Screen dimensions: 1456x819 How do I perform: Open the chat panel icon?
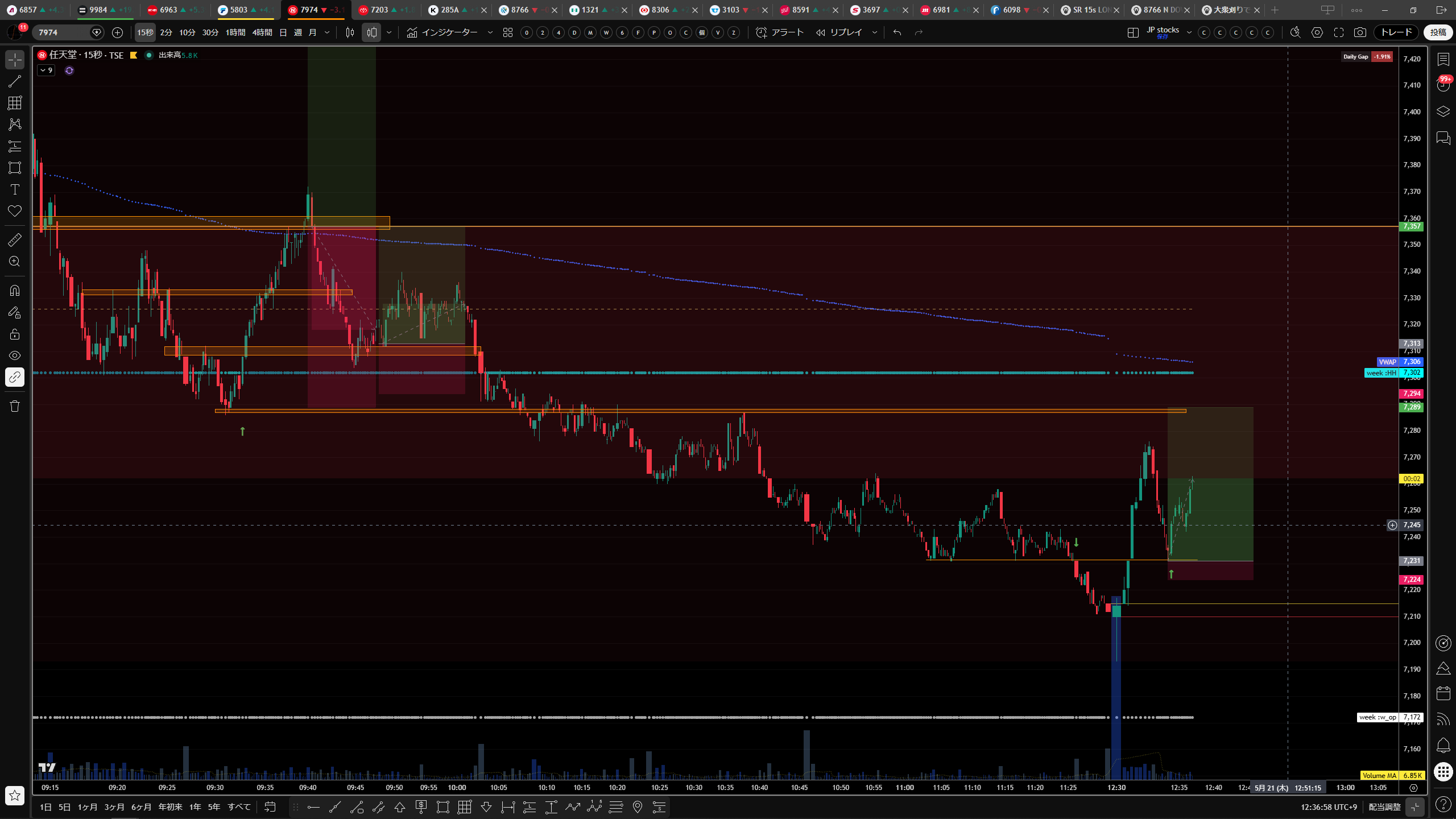1443,138
